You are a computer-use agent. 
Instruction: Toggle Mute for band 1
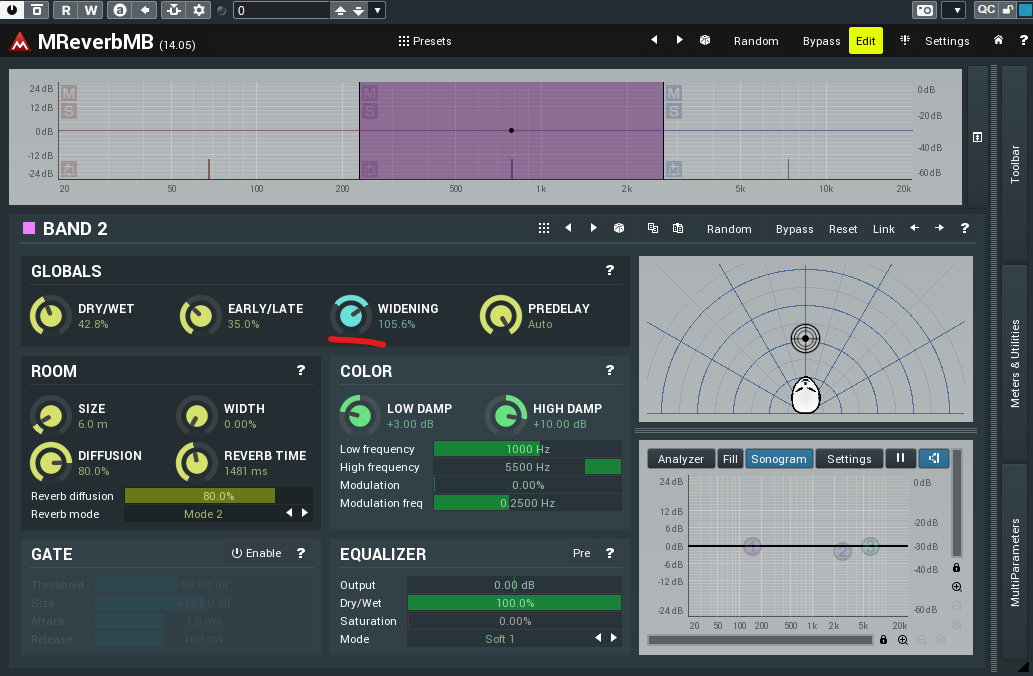(x=69, y=93)
